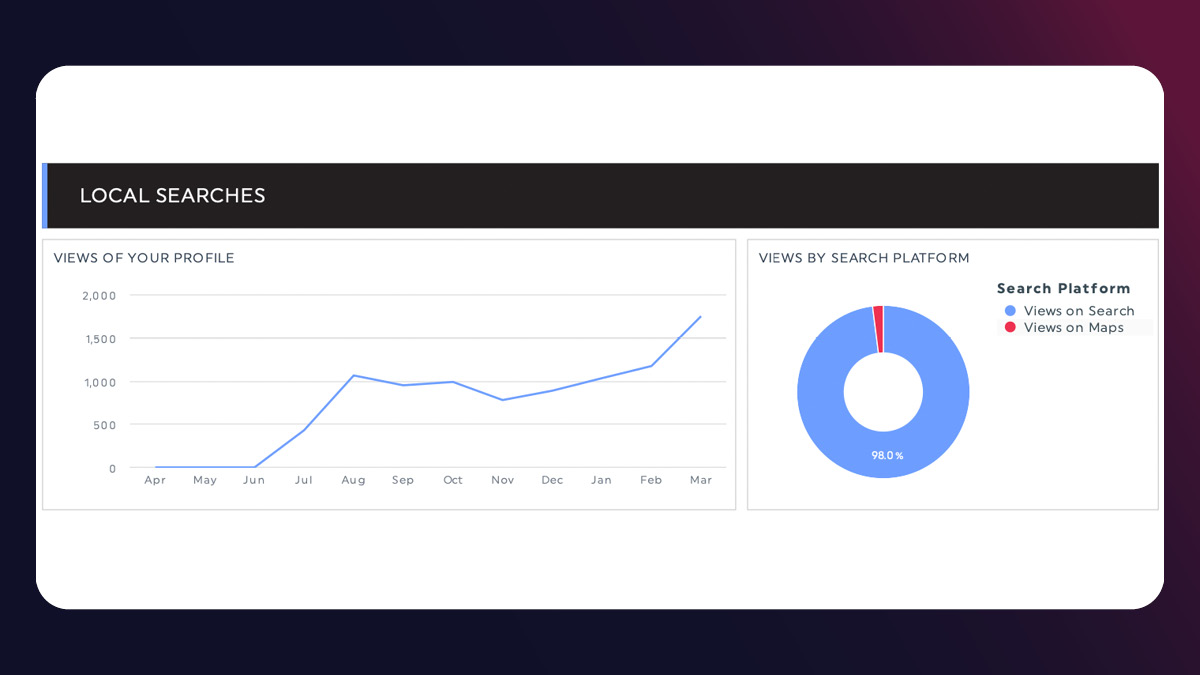Click the LOCAL SEARCHES header title
This screenshot has width=1200, height=675.
coord(172,196)
